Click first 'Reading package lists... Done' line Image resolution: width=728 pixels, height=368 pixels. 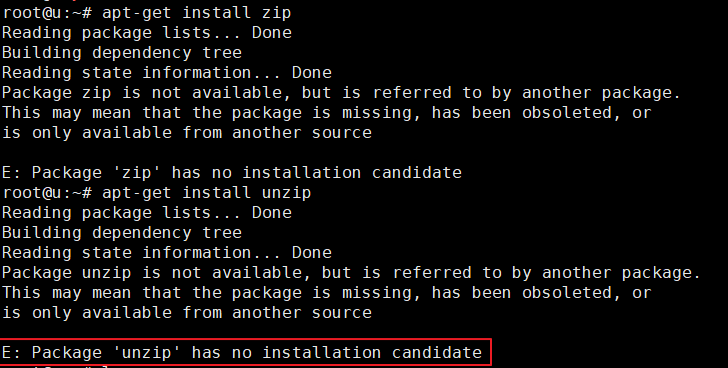pos(147,33)
